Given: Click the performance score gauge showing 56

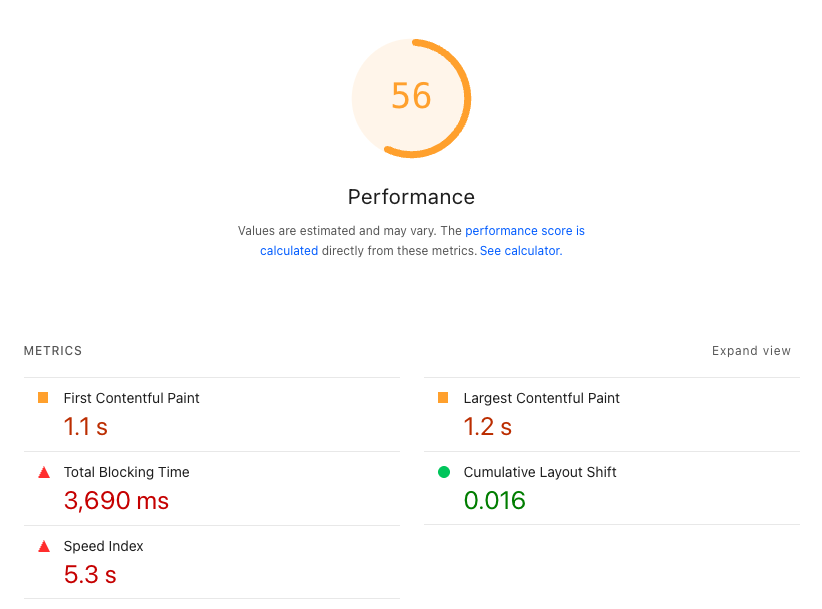Looking at the screenshot, I should tap(411, 97).
